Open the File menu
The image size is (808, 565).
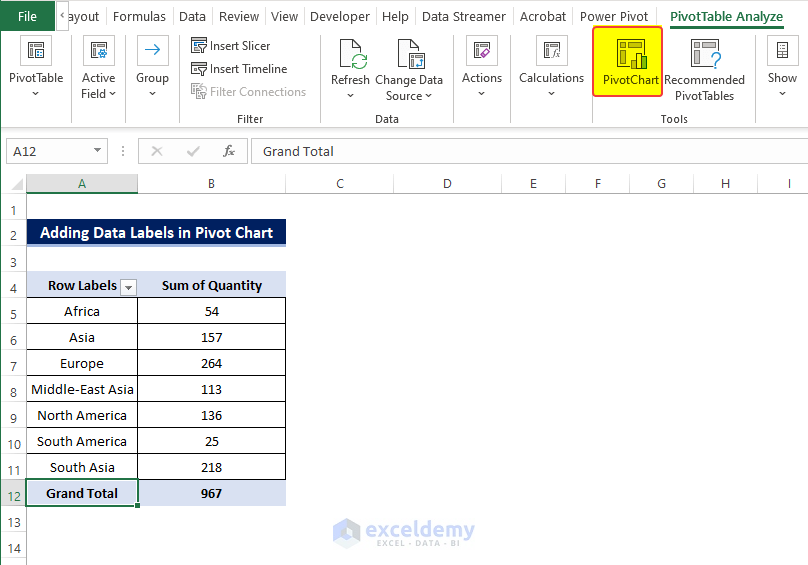(x=27, y=16)
